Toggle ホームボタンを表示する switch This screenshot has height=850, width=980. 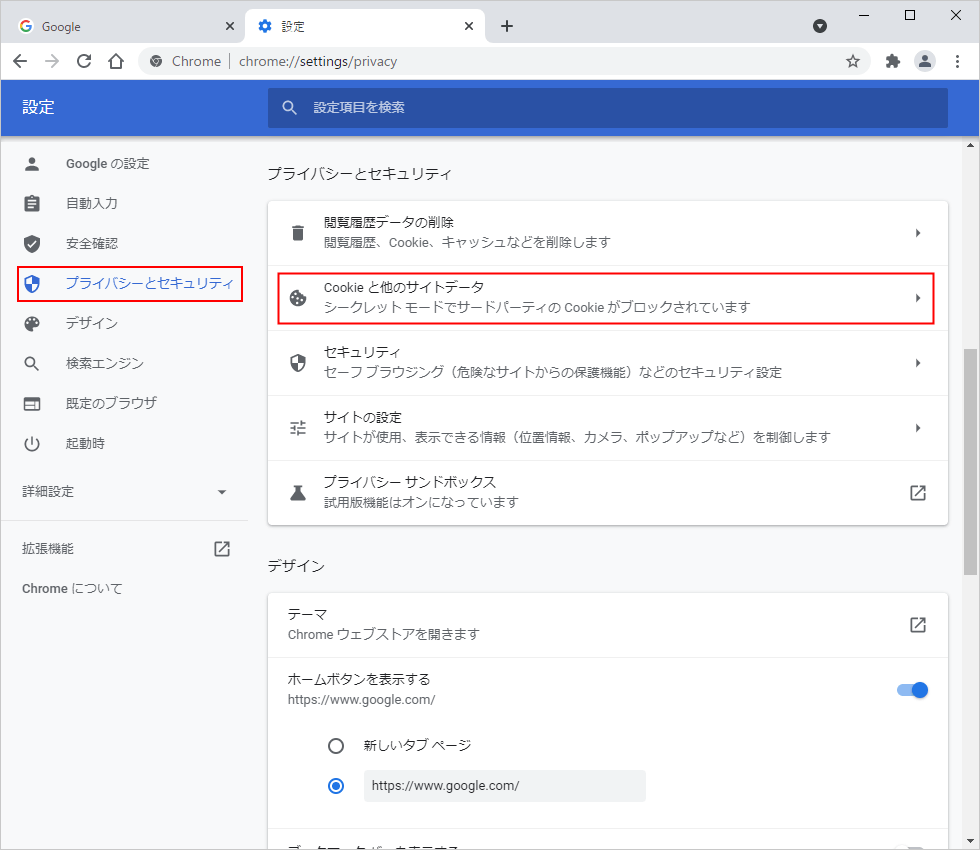tap(912, 690)
